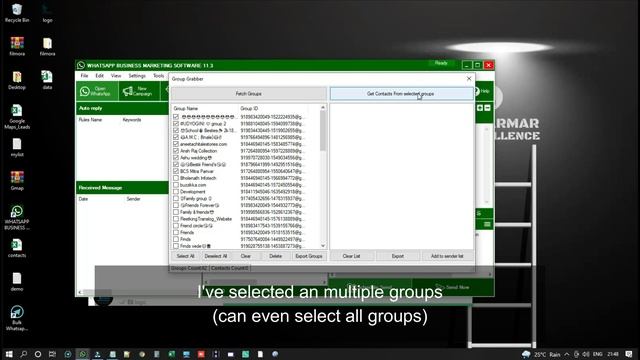Click the Deselect All button

coord(216,256)
